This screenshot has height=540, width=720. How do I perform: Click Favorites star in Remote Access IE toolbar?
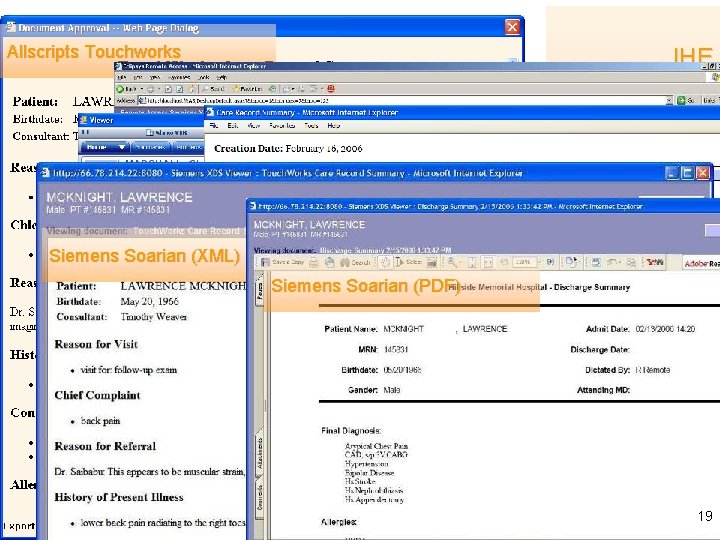coord(248,89)
